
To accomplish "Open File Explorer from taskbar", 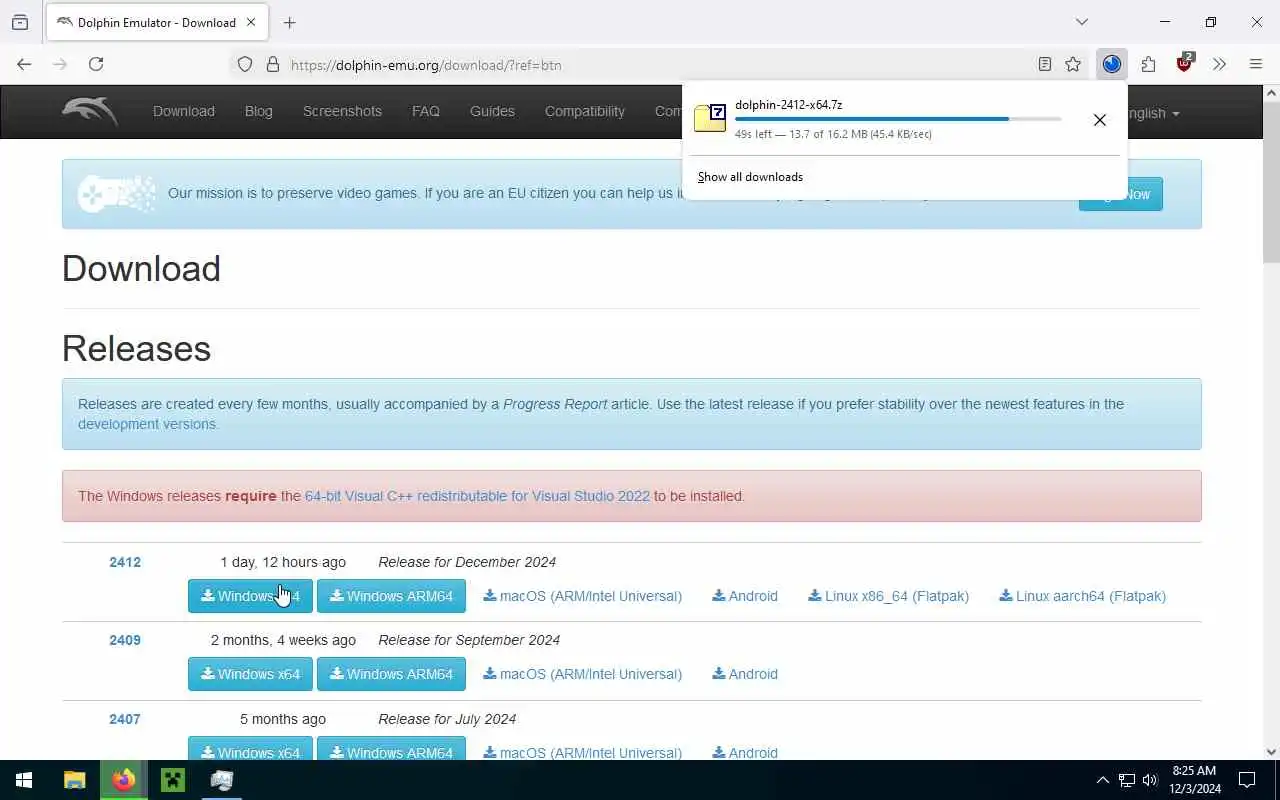I will pos(74,780).
